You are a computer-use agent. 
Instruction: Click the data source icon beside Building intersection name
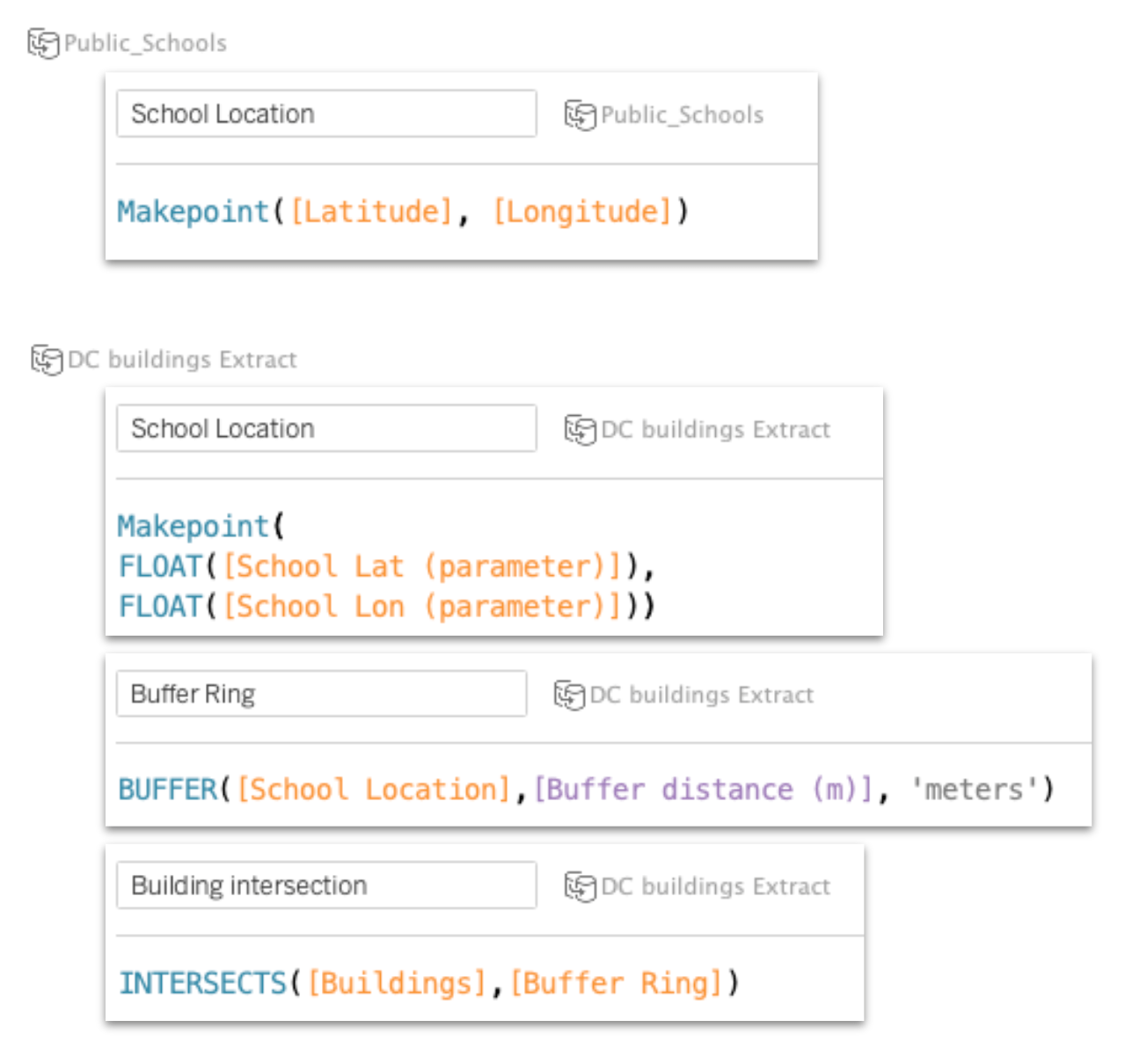pos(580,886)
